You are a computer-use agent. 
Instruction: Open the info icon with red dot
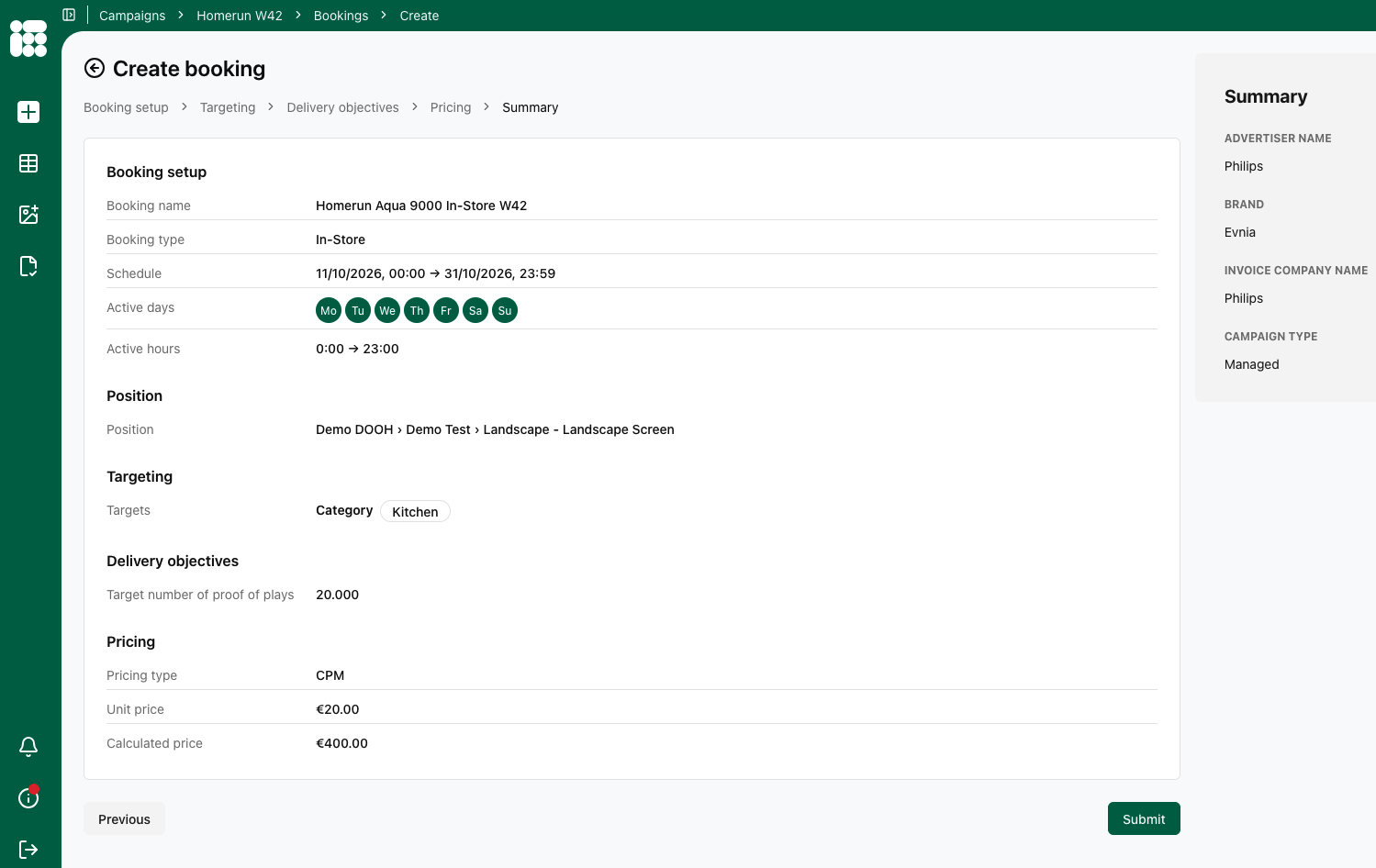click(28, 797)
